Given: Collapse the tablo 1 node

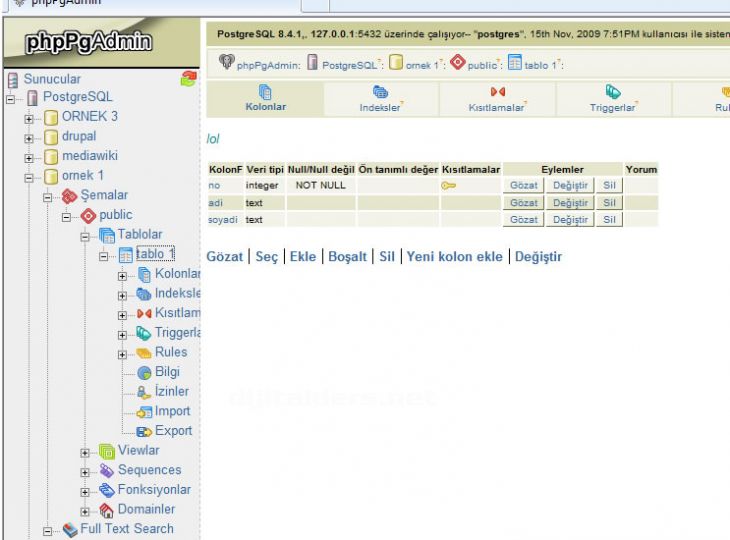Looking at the screenshot, I should point(103,256).
